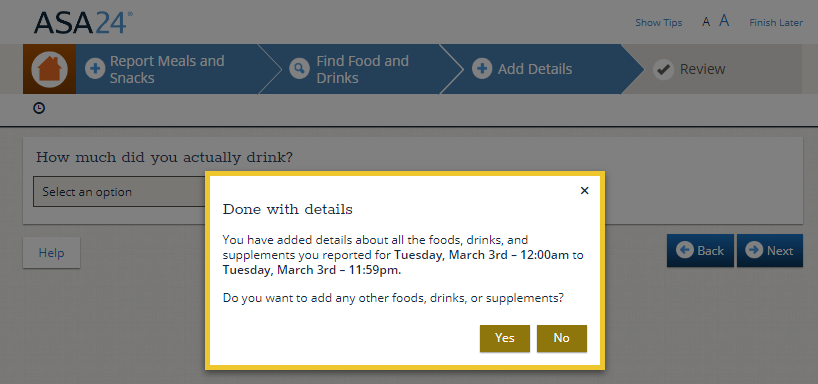The height and width of the screenshot is (384, 818).
Task: Click the plus icon beside Add Details
Action: [x=482, y=69]
